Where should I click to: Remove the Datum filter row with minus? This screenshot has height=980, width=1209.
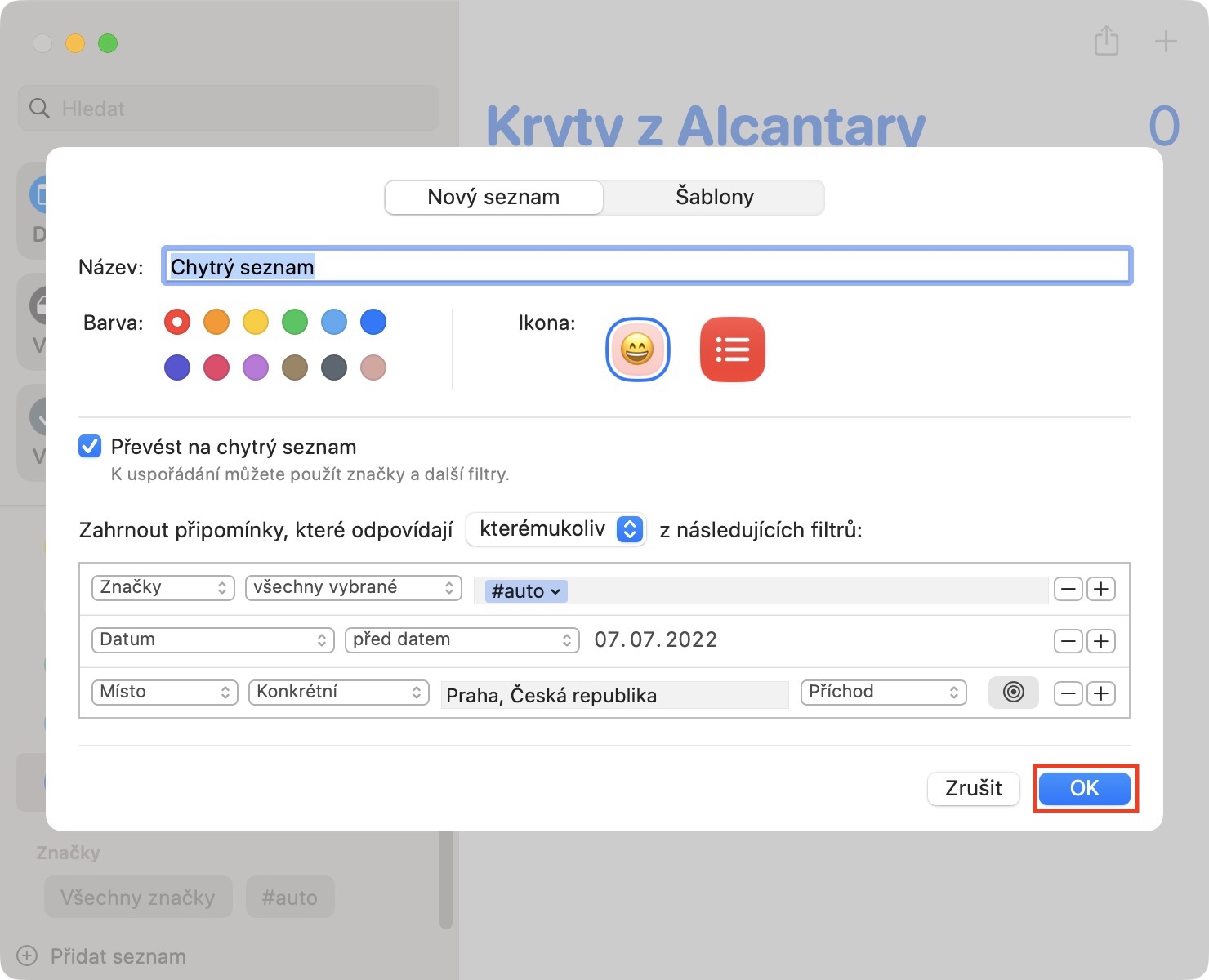click(1068, 641)
